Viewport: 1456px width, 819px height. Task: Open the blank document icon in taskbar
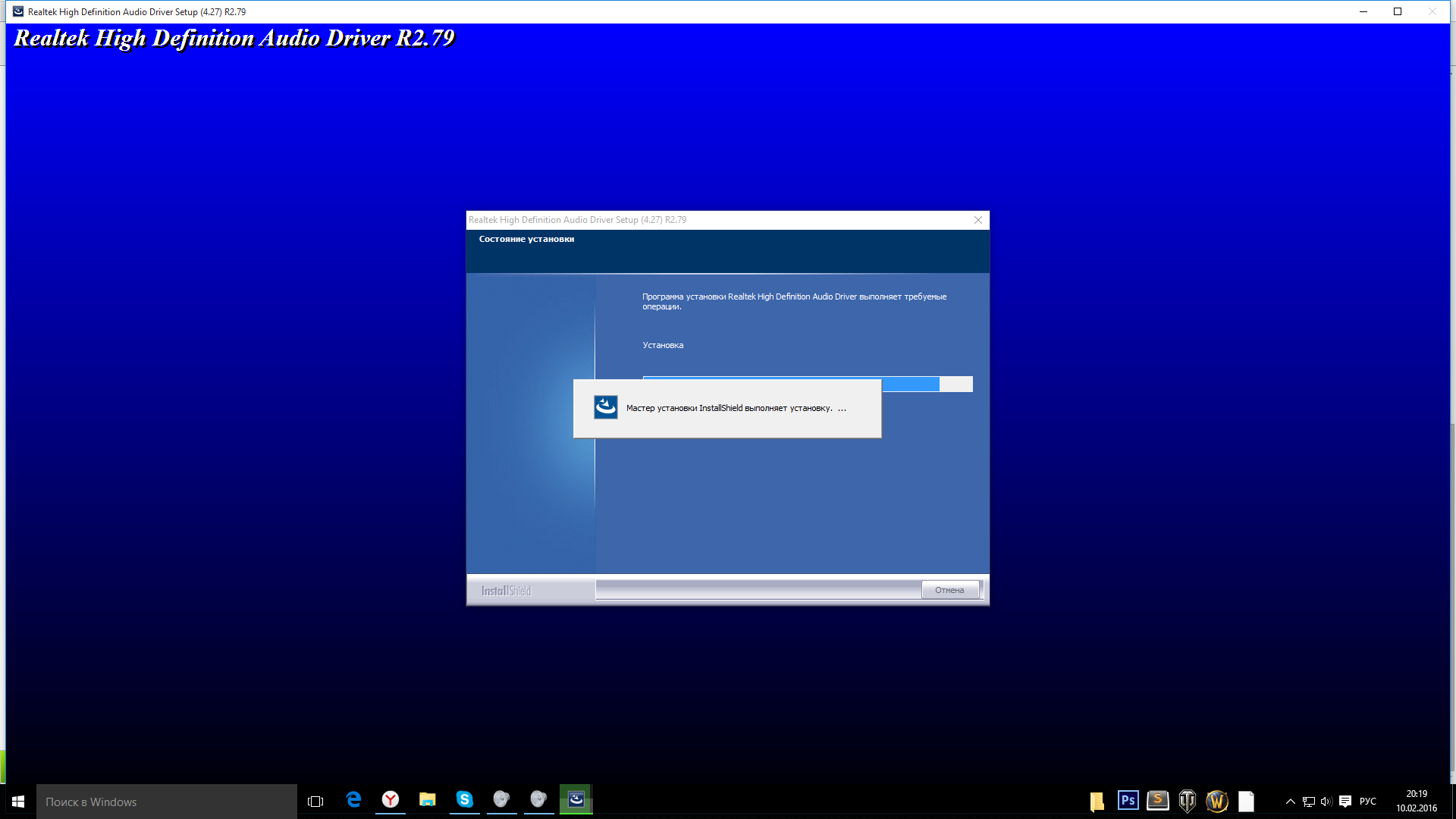coord(1247,801)
